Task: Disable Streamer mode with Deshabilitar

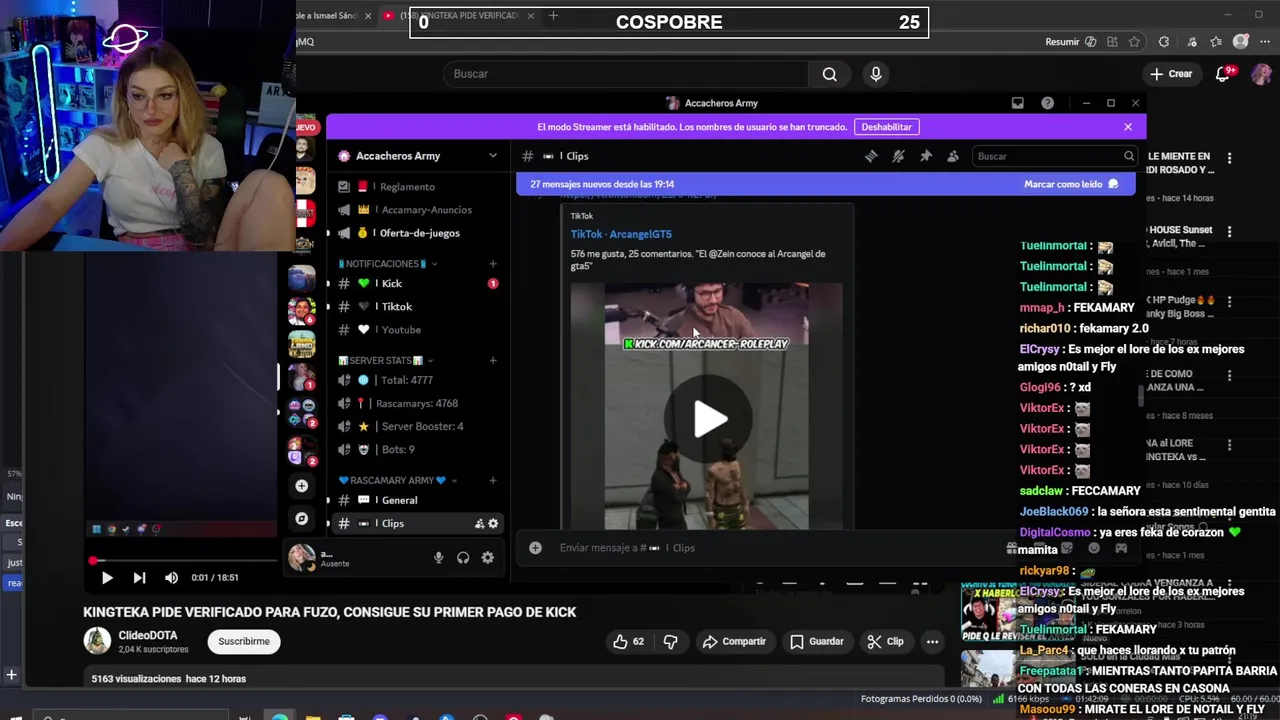Action: pyautogui.click(x=887, y=127)
